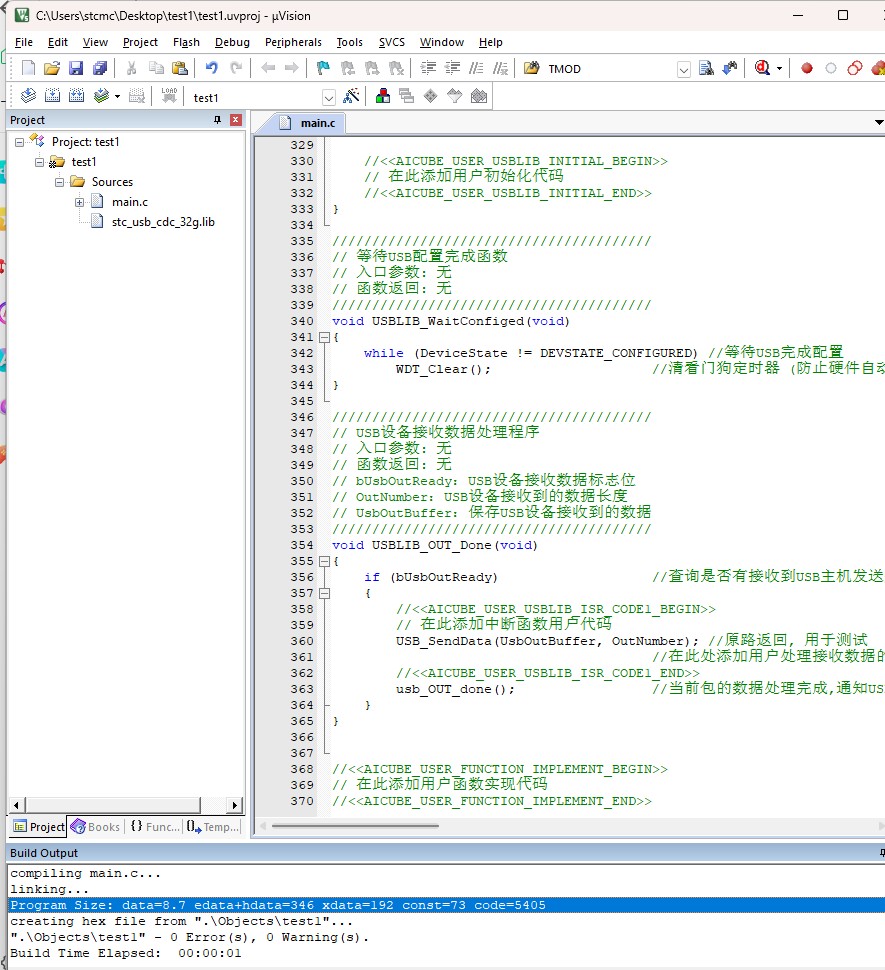885x970 pixels.
Task: Select stc_usb_cdc_32g.lib in project tree
Action: coord(163,221)
